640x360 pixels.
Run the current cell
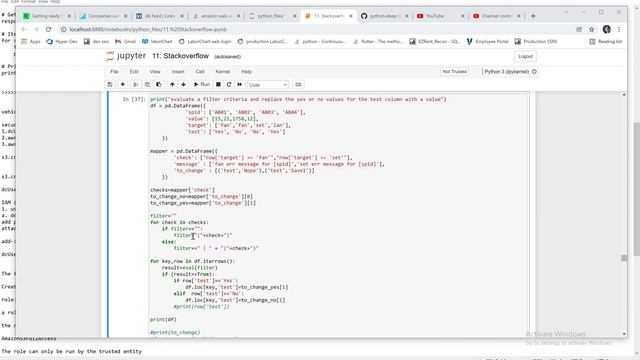pyautogui.click(x=202, y=84)
